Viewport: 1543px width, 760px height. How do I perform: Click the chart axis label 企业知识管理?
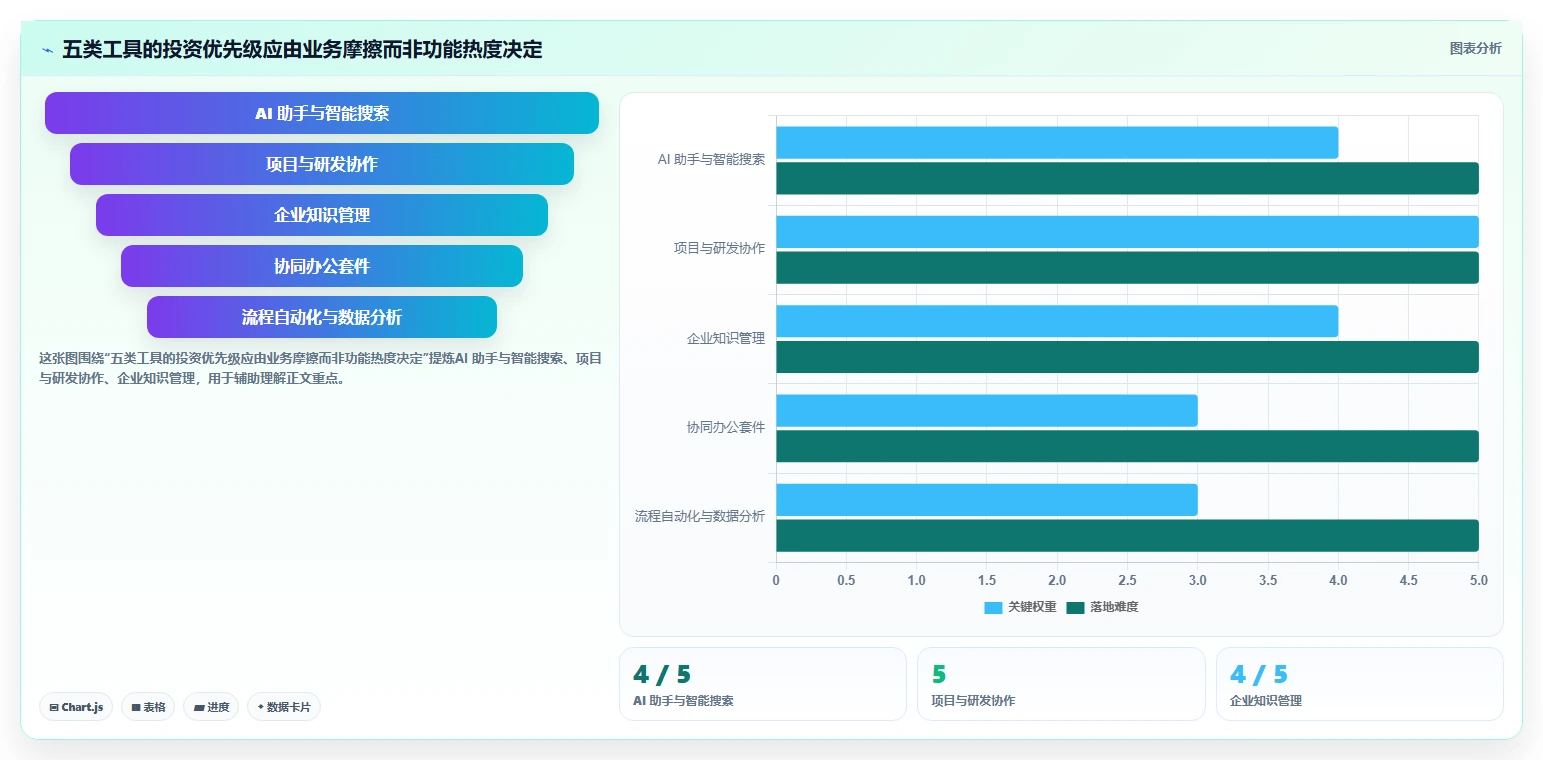click(726, 338)
